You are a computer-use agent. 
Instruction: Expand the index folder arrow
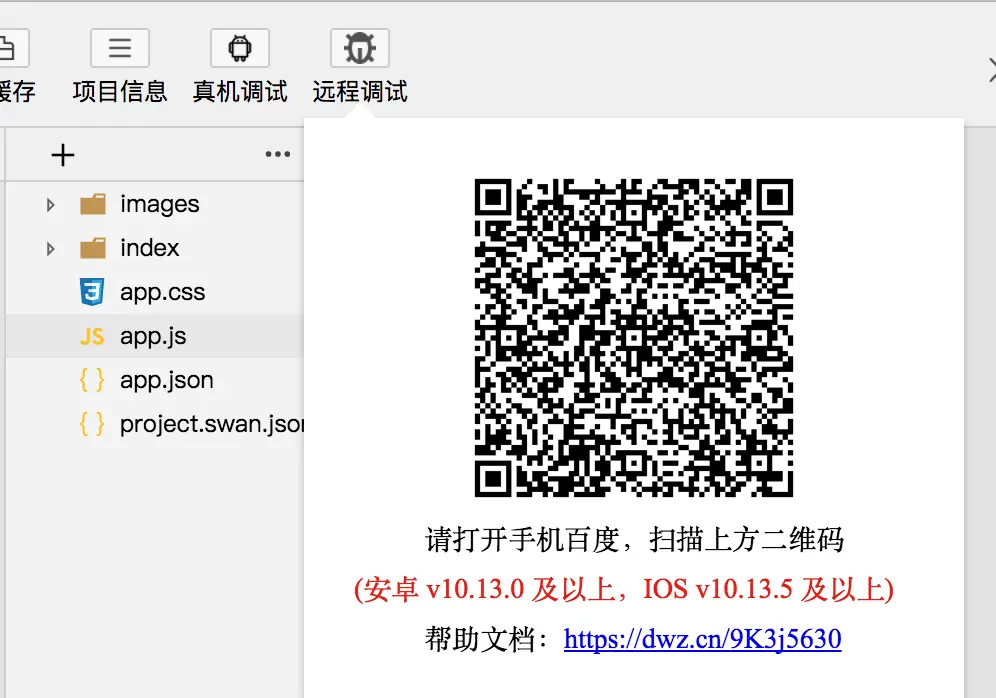click(x=51, y=248)
